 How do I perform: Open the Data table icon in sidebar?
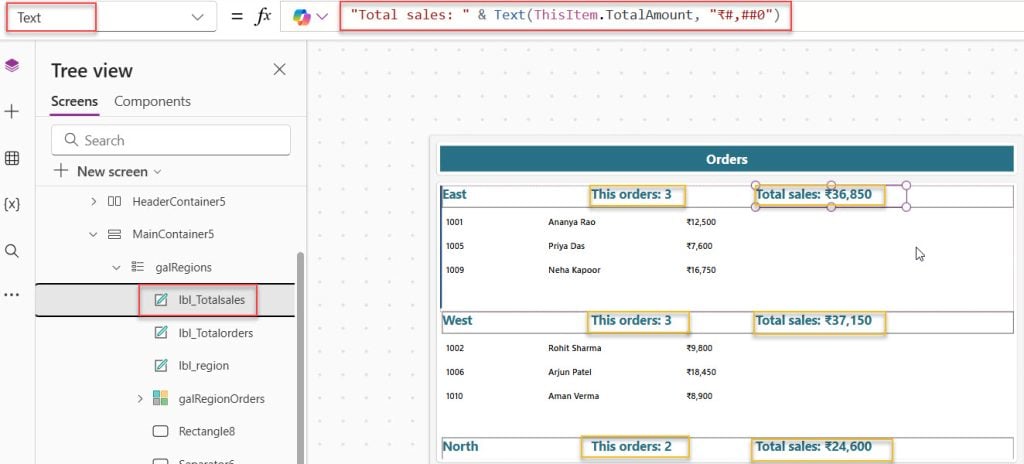pyautogui.click(x=12, y=158)
